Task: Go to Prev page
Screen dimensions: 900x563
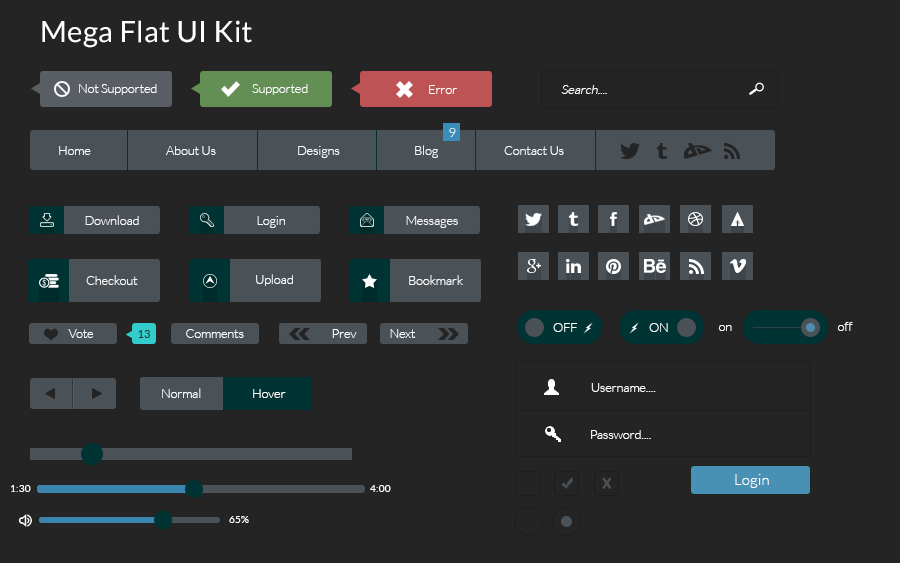Action: [x=323, y=334]
